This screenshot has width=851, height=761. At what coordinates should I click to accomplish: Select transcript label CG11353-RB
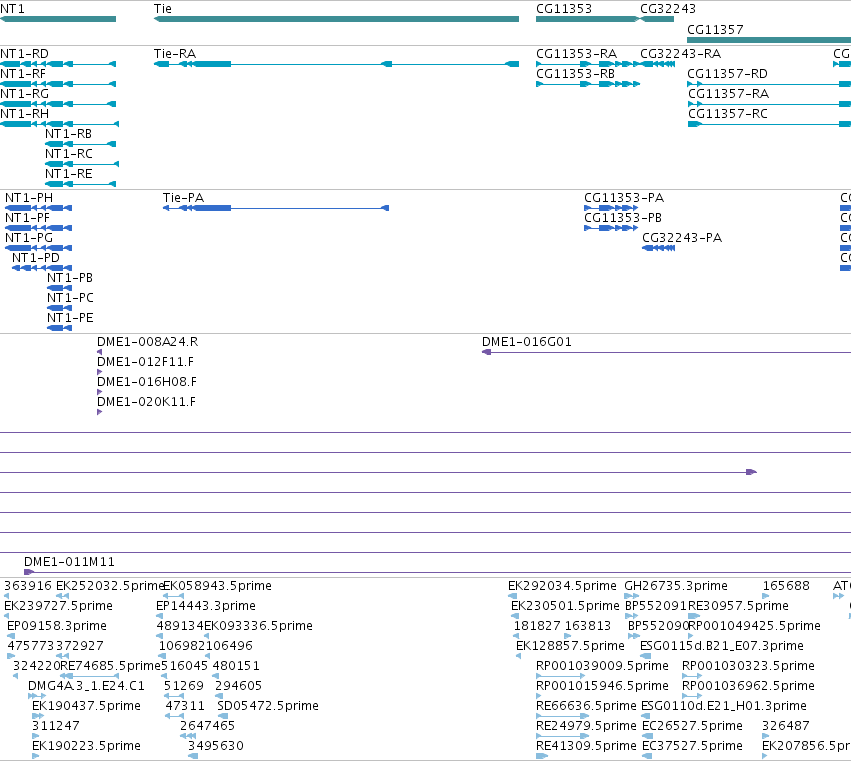pyautogui.click(x=575, y=74)
